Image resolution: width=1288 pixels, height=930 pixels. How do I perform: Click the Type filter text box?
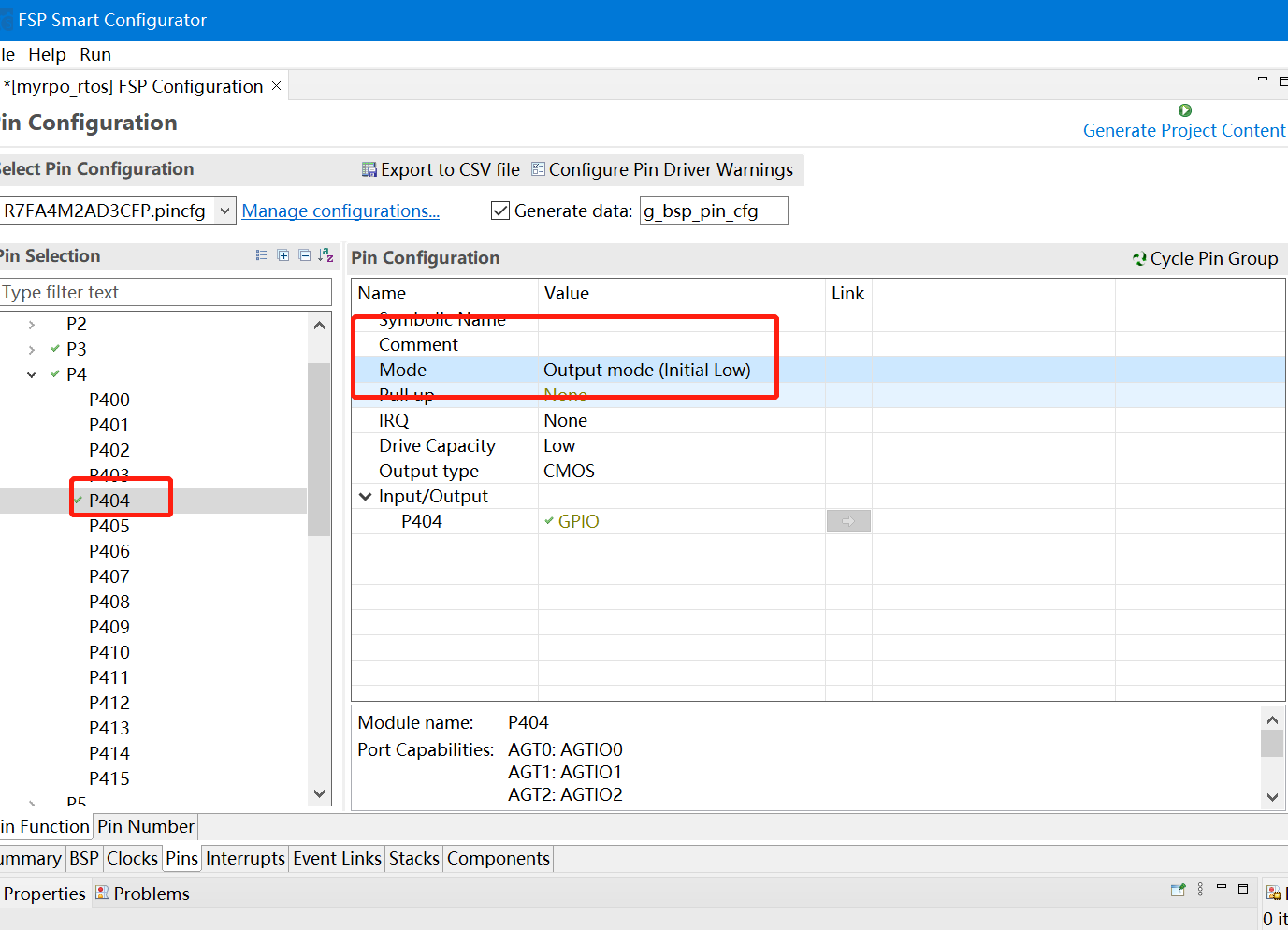[165, 292]
